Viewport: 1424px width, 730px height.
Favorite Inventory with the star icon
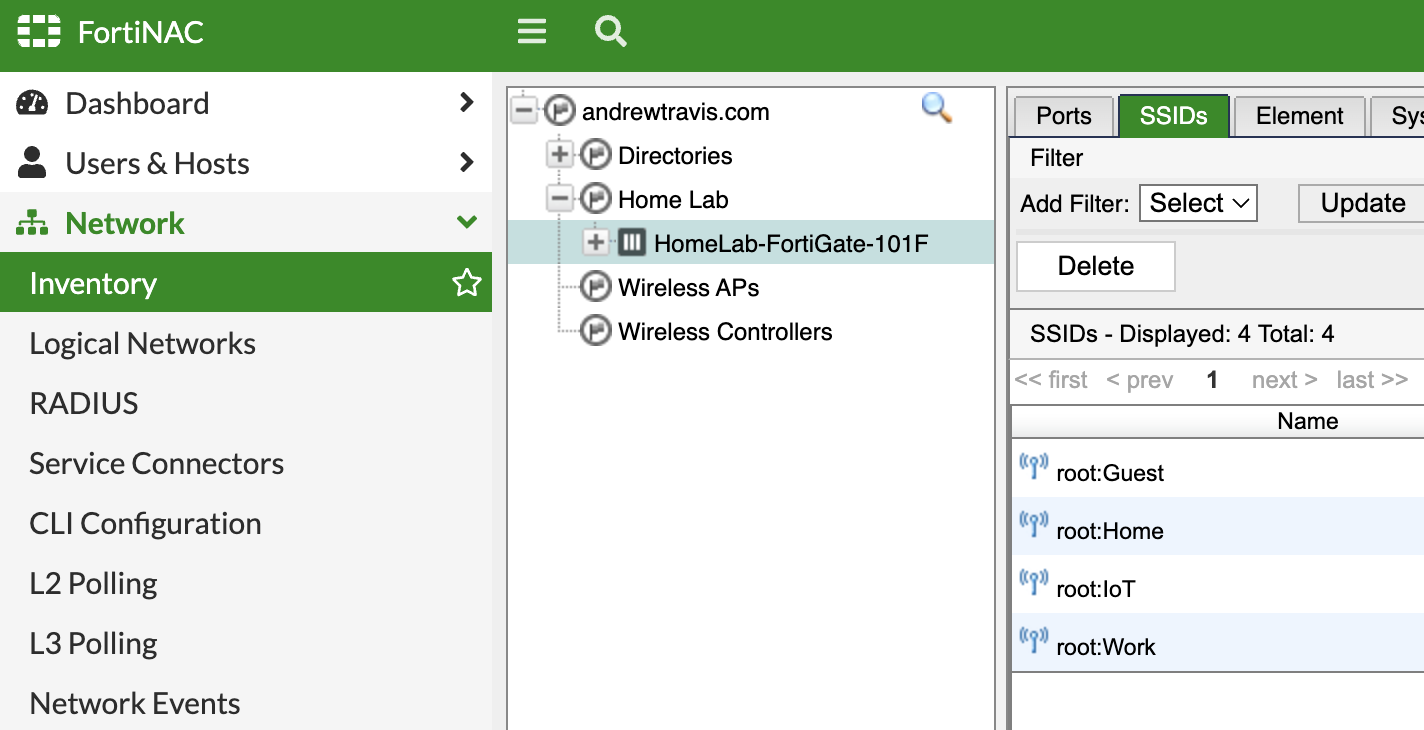coord(466,284)
